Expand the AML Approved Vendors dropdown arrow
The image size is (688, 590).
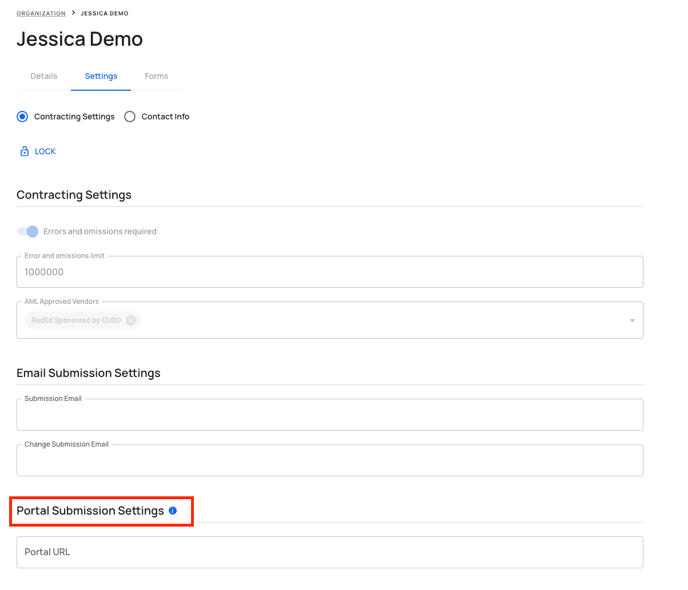coord(632,320)
